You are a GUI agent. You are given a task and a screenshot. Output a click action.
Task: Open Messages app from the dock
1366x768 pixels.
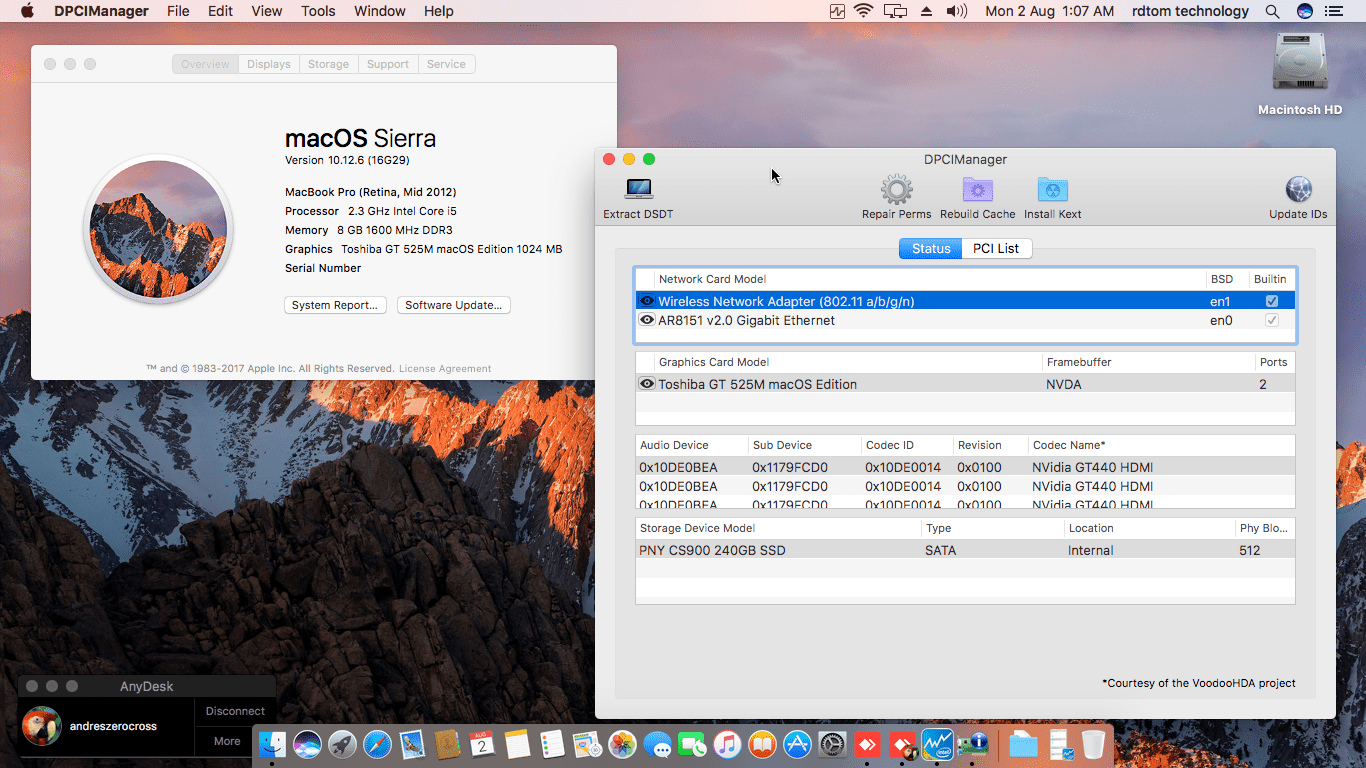click(x=657, y=744)
